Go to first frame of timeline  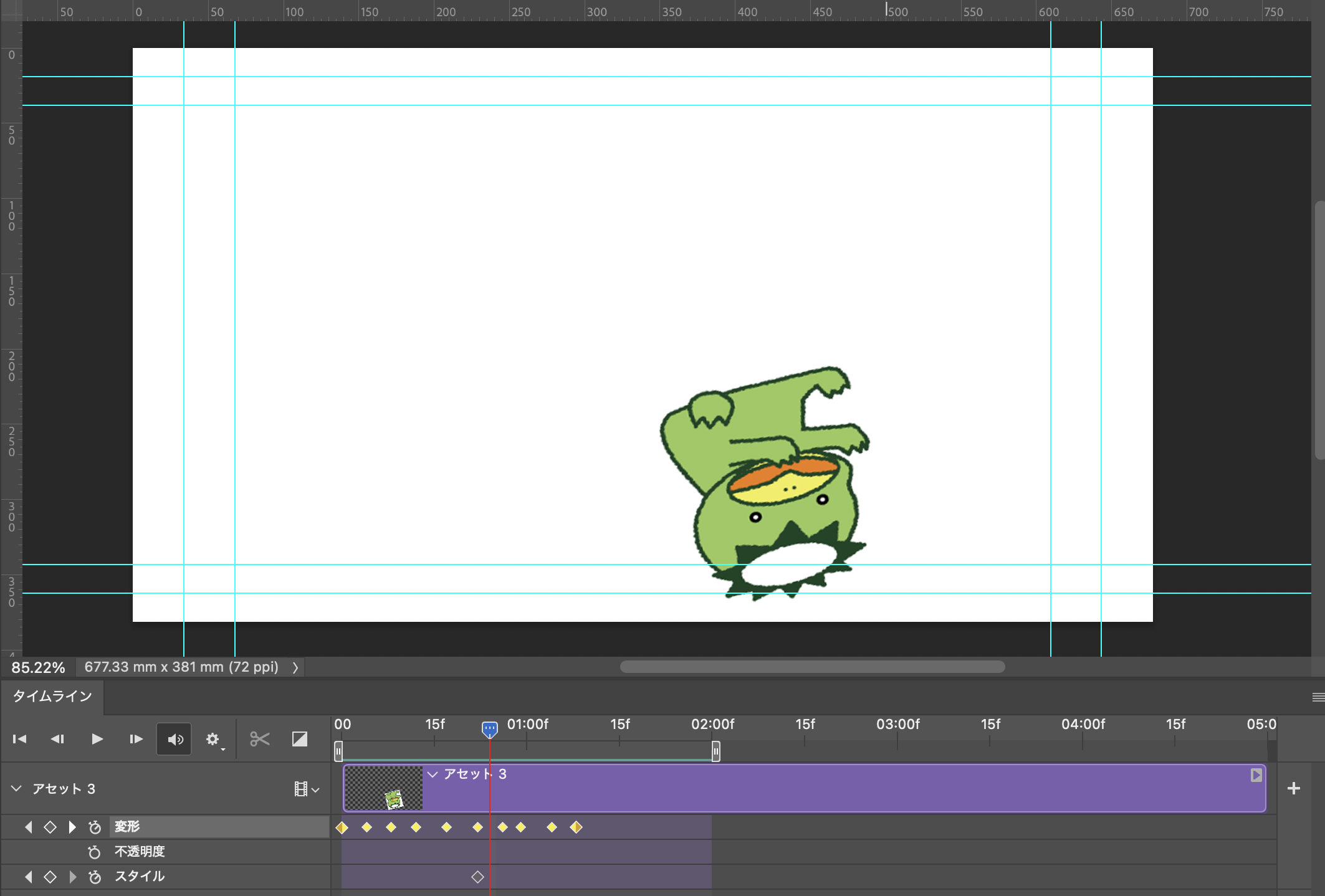coord(20,739)
